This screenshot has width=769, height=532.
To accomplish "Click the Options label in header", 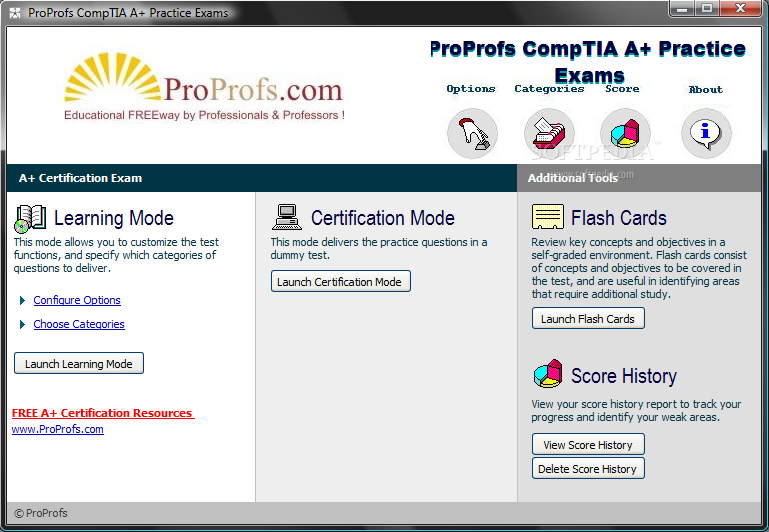I will [x=471, y=89].
